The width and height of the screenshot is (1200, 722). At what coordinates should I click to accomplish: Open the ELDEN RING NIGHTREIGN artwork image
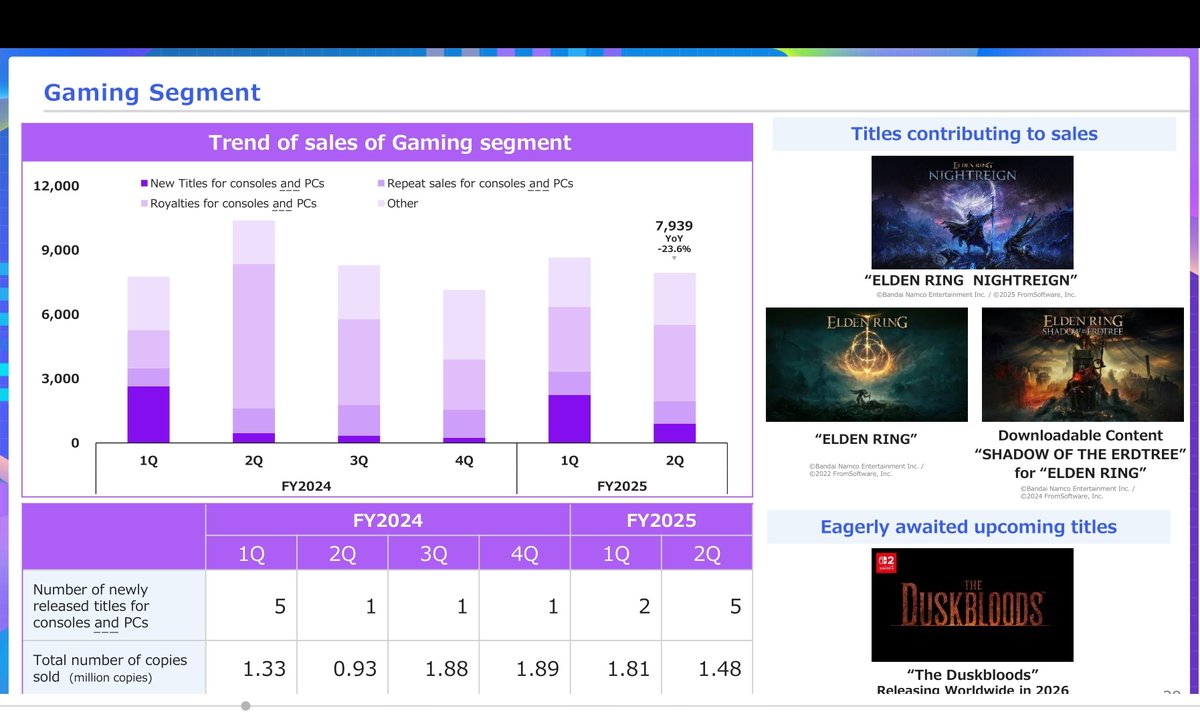(972, 212)
